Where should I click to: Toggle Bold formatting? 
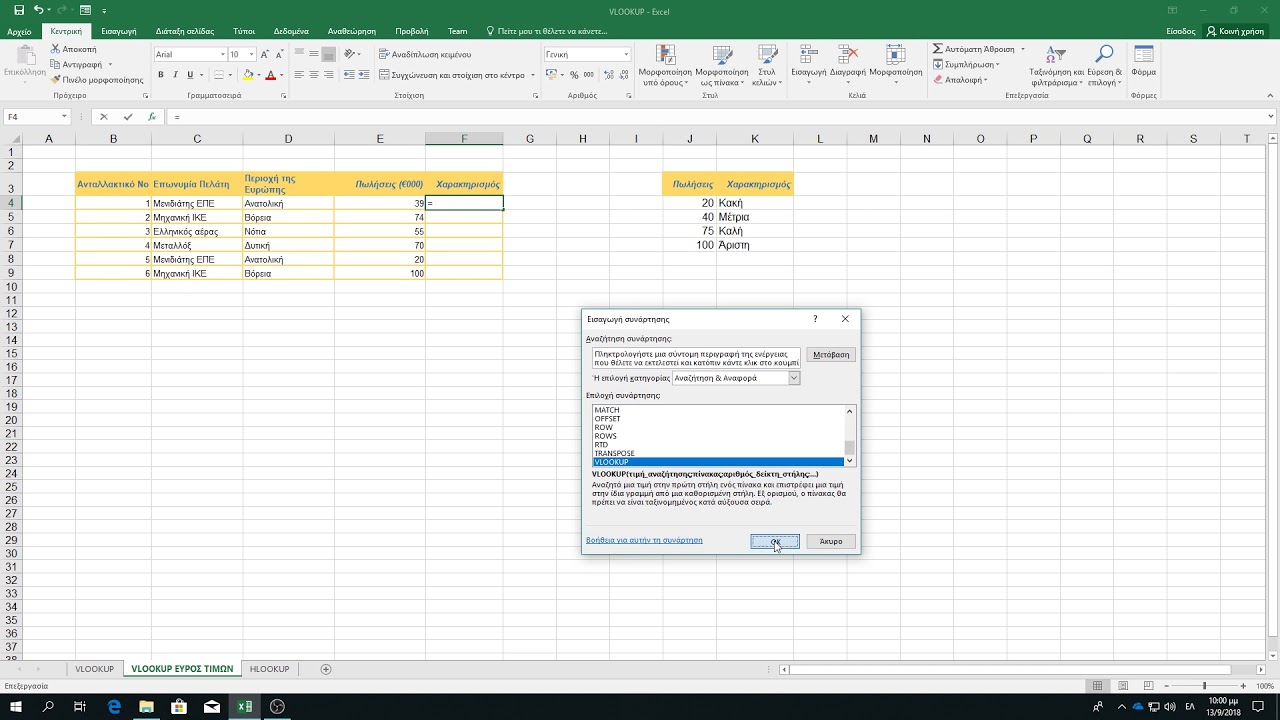(161, 75)
